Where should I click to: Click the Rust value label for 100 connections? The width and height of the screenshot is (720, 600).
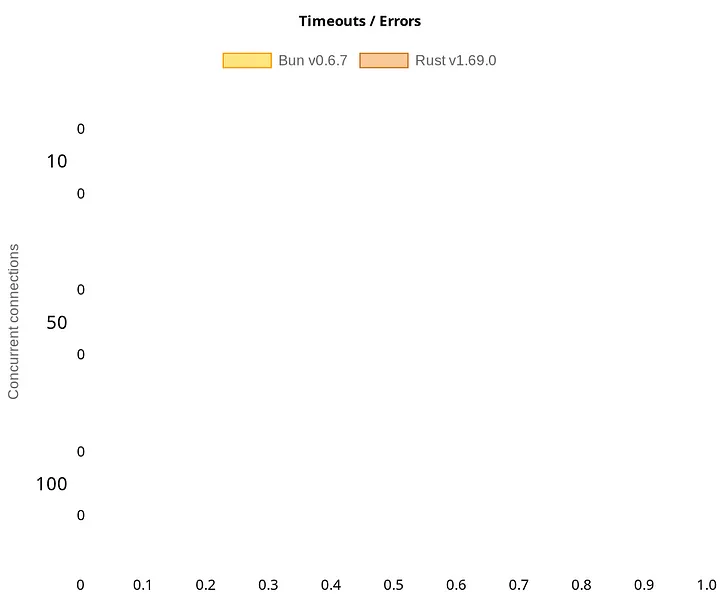81,515
